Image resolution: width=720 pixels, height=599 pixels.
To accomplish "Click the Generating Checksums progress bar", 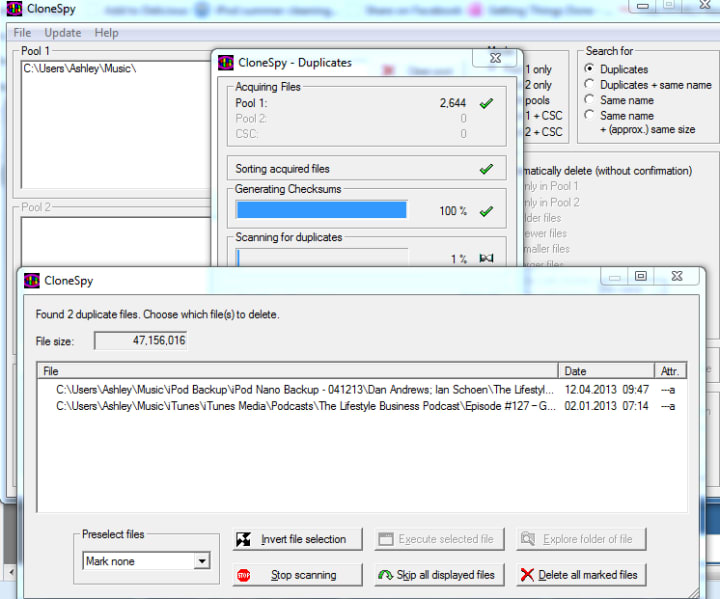I will pyautogui.click(x=321, y=210).
